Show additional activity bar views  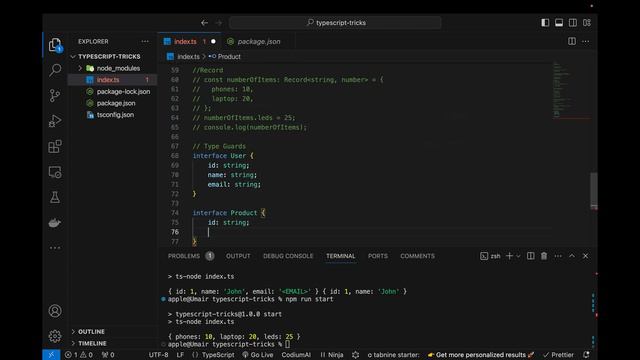(x=55, y=248)
